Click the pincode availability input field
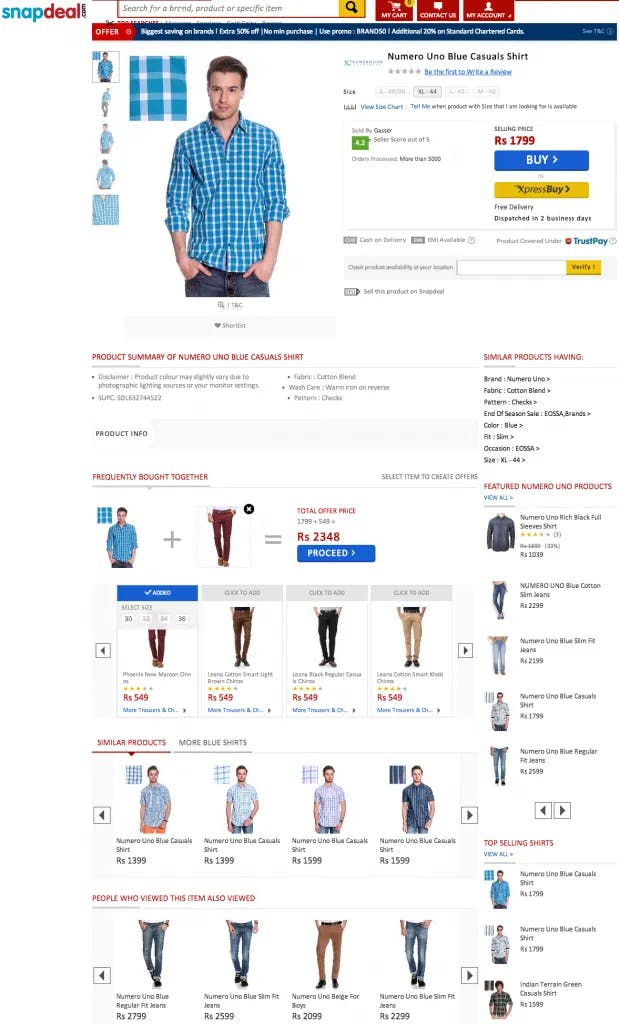This screenshot has height=1024, width=619. tap(511, 267)
